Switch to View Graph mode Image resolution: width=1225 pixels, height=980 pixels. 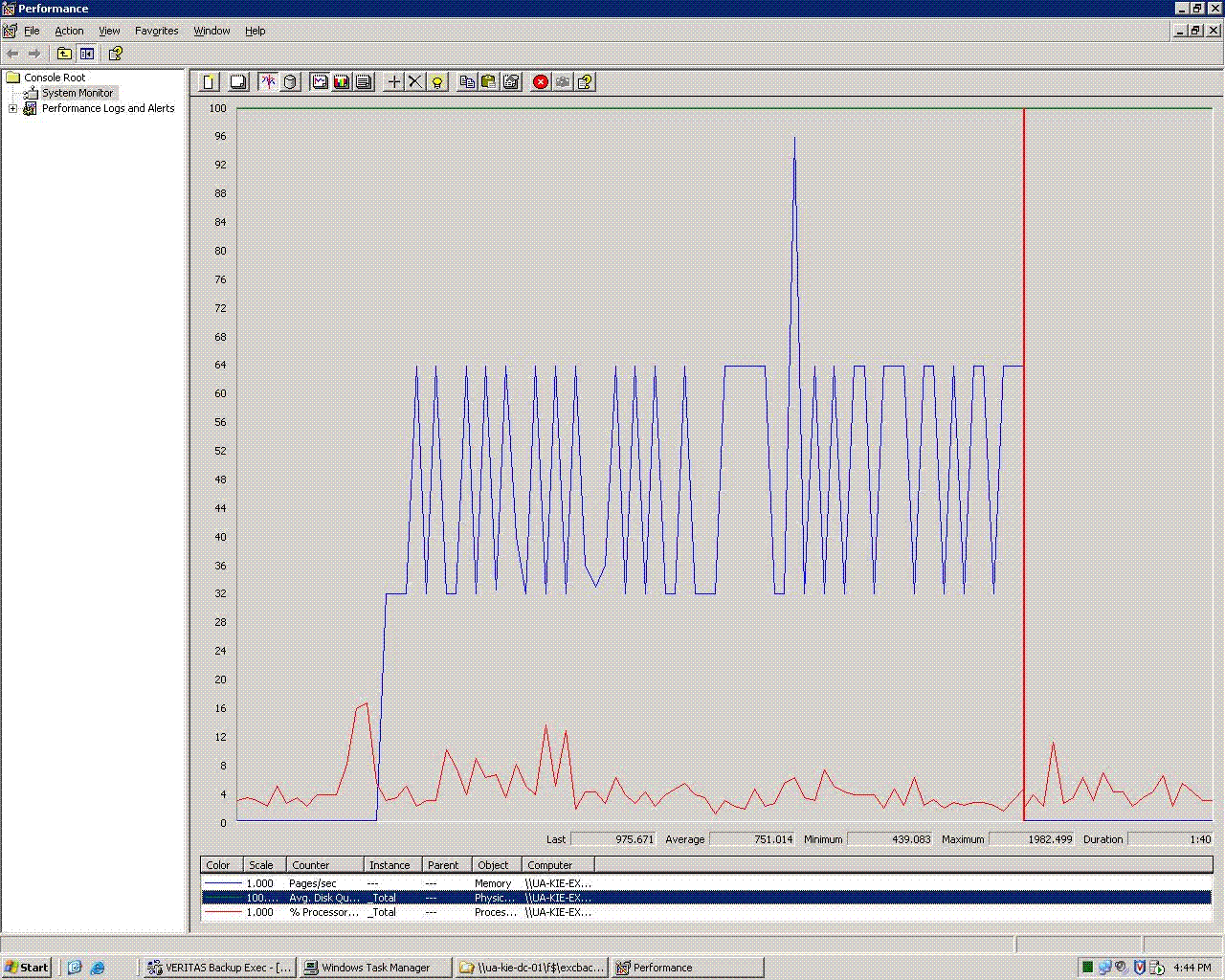point(321,82)
